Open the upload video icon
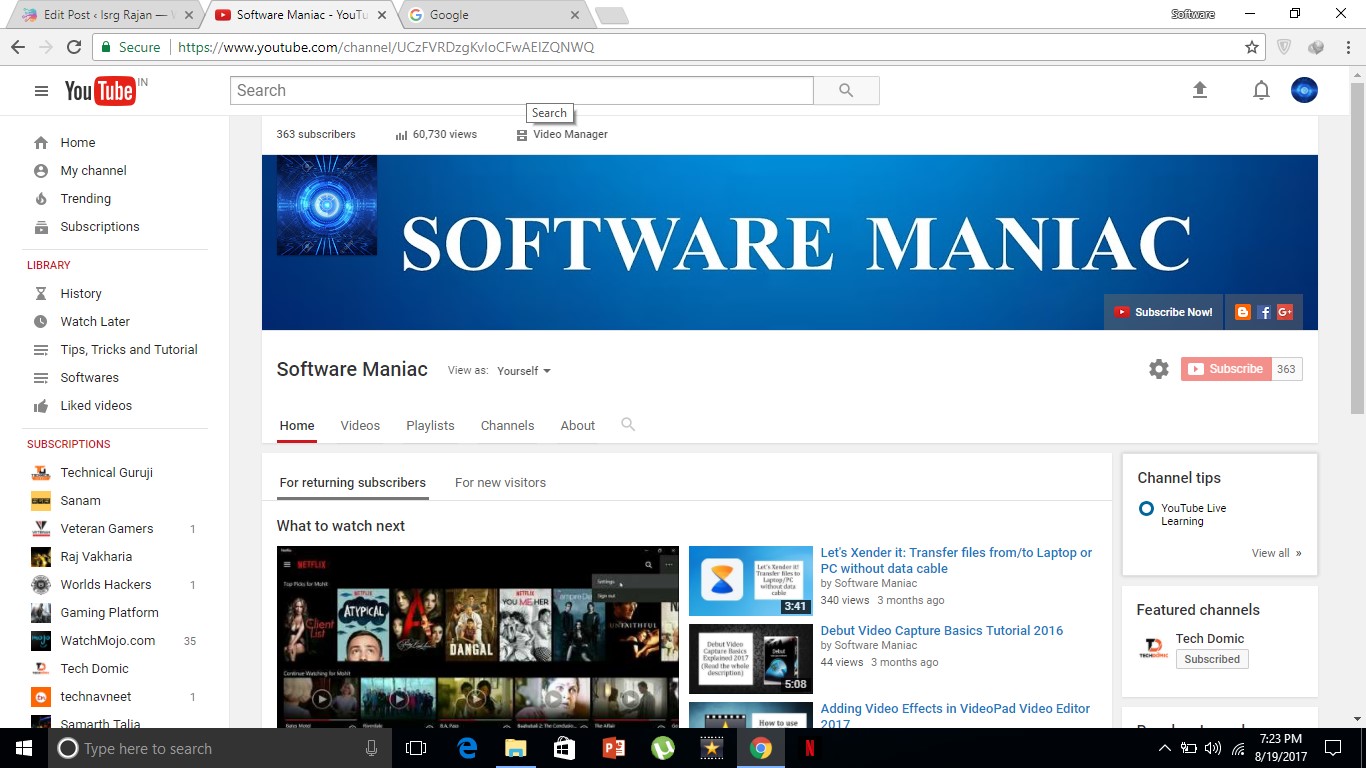 (1200, 90)
